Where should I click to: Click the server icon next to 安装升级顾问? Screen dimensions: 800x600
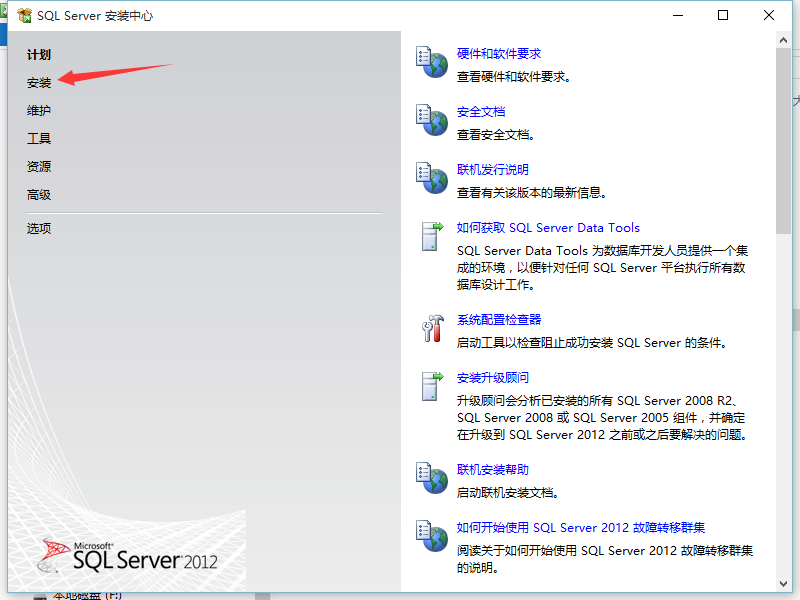(x=432, y=386)
